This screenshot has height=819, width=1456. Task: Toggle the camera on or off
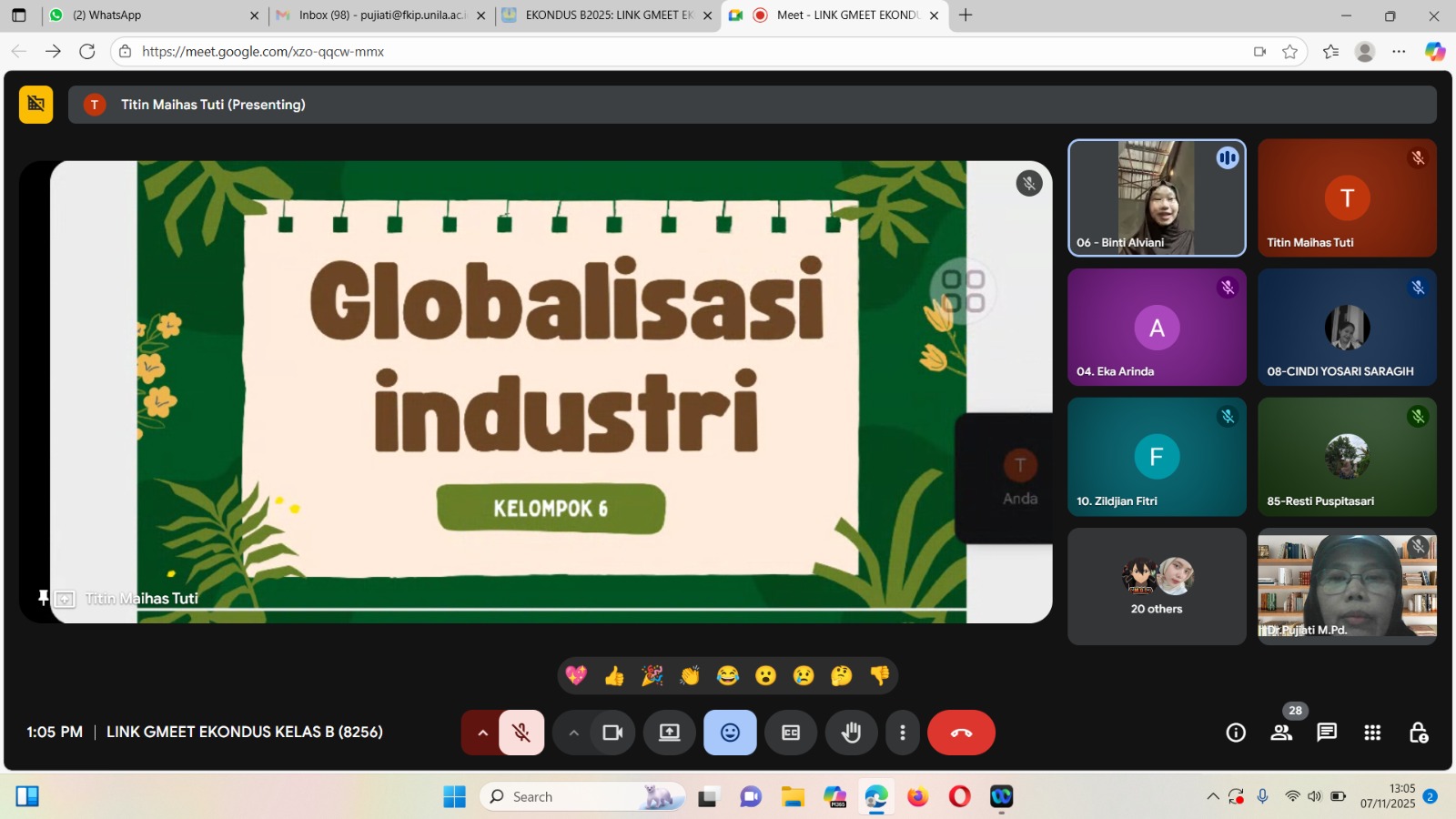(612, 733)
